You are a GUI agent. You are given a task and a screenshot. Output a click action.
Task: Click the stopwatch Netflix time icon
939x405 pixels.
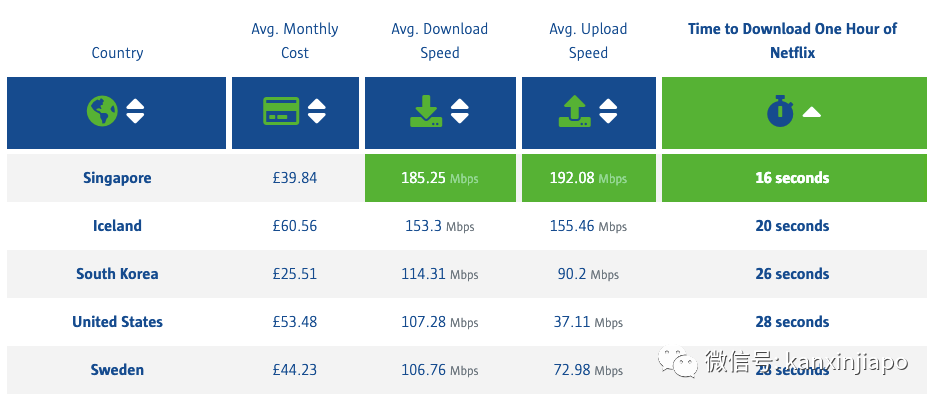[x=781, y=111]
